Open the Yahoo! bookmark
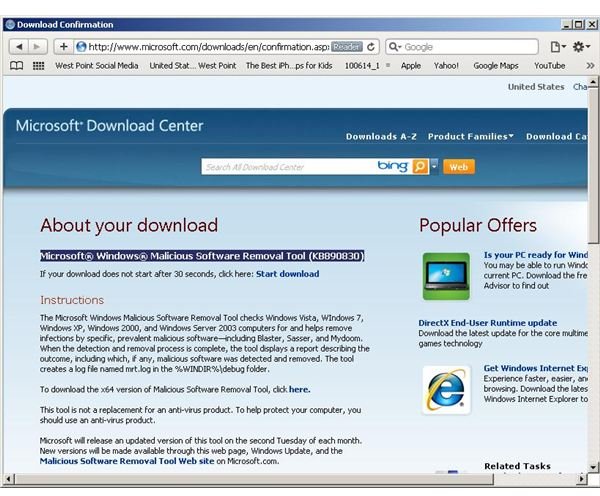600x496 pixels. (446, 66)
